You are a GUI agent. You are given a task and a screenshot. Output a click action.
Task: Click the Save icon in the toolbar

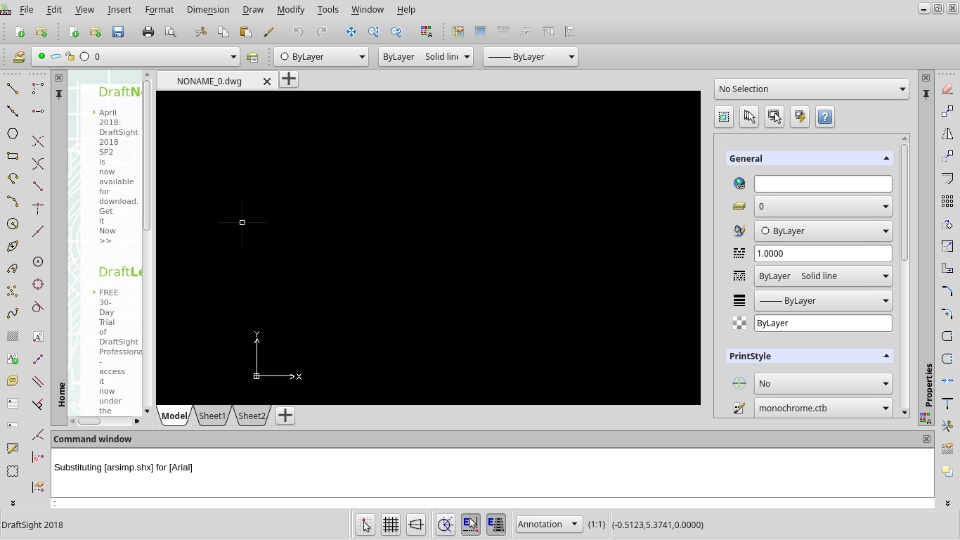(118, 32)
